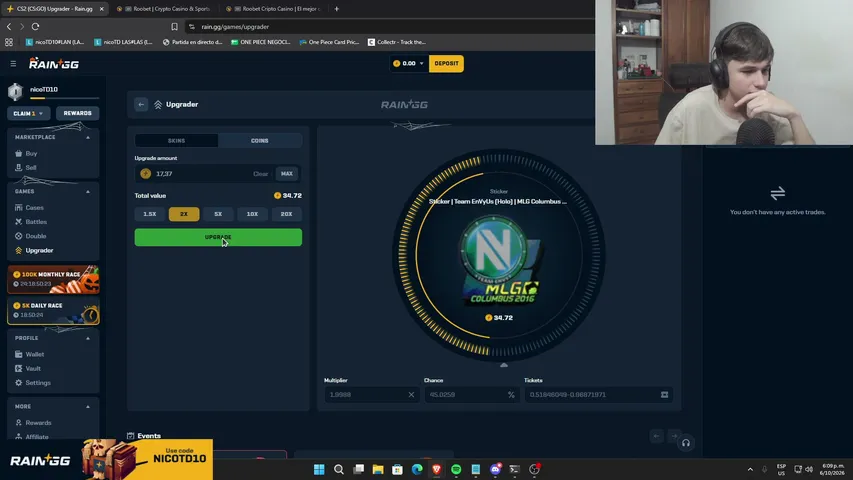Select the 20X multiplier
Image resolution: width=853 pixels, height=480 pixels.
[x=287, y=214]
